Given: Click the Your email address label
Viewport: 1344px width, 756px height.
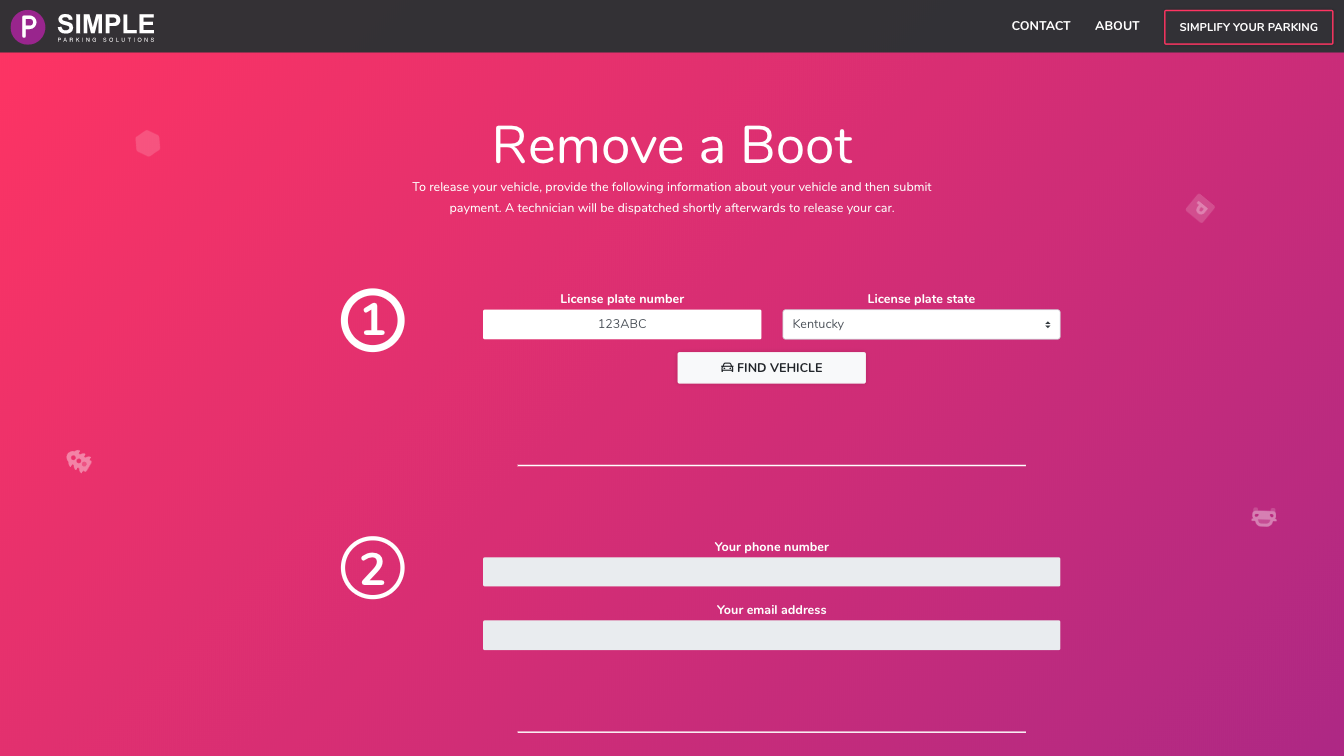Looking at the screenshot, I should pos(771,610).
